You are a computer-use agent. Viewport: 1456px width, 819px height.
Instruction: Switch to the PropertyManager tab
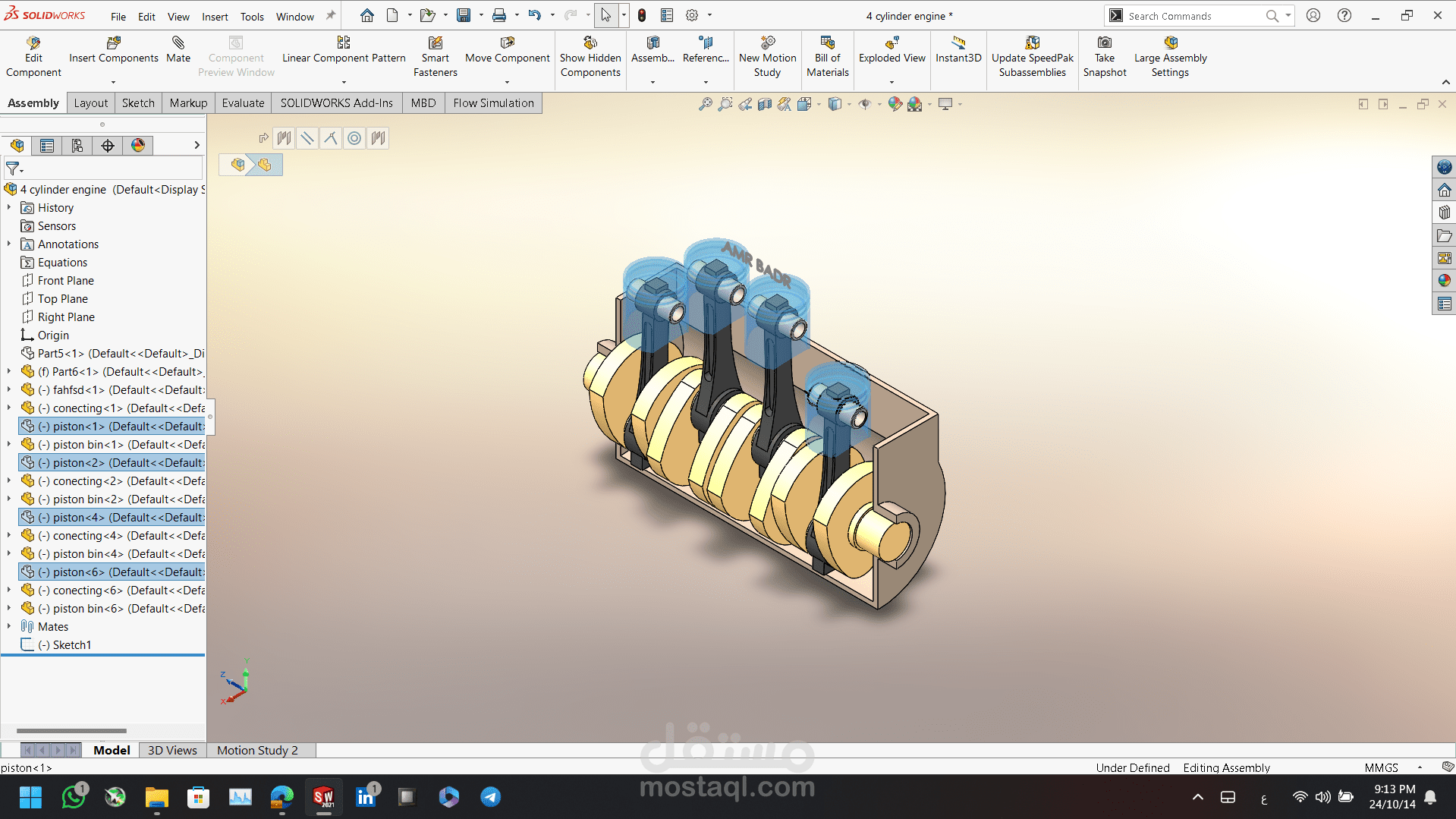click(x=47, y=146)
